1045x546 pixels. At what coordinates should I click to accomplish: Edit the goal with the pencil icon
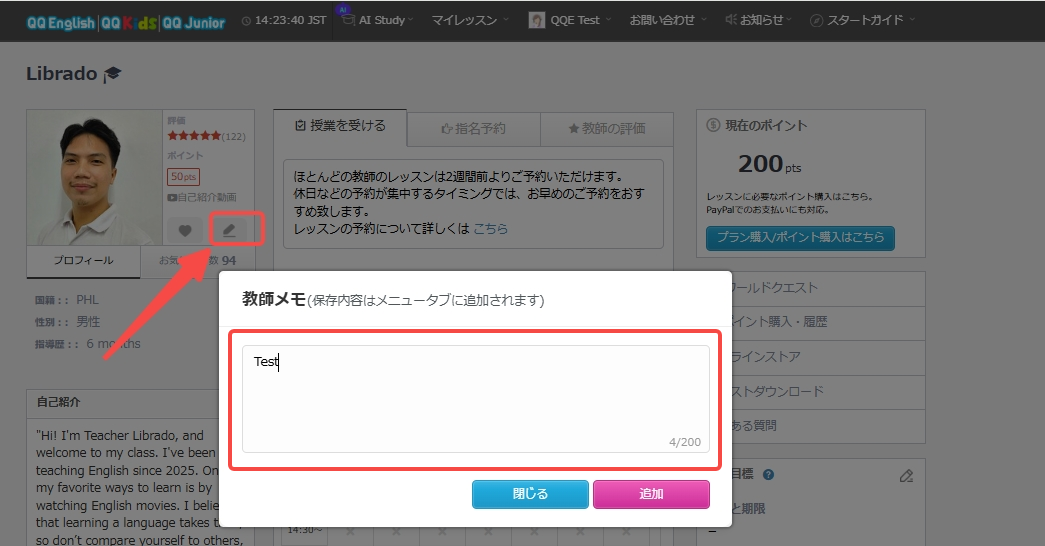point(906,476)
